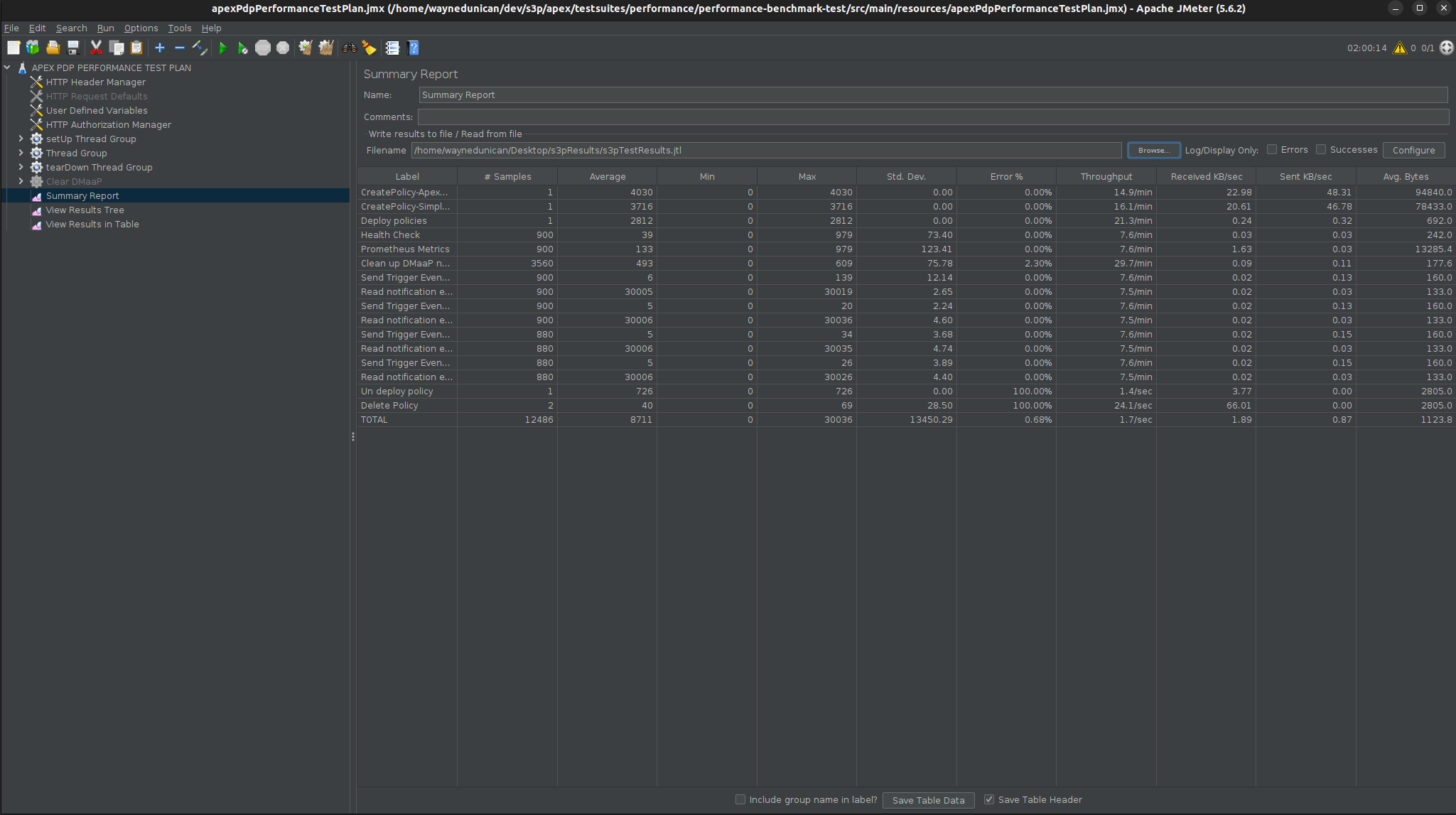Click the Toggle enable/disable icon

coord(200,48)
